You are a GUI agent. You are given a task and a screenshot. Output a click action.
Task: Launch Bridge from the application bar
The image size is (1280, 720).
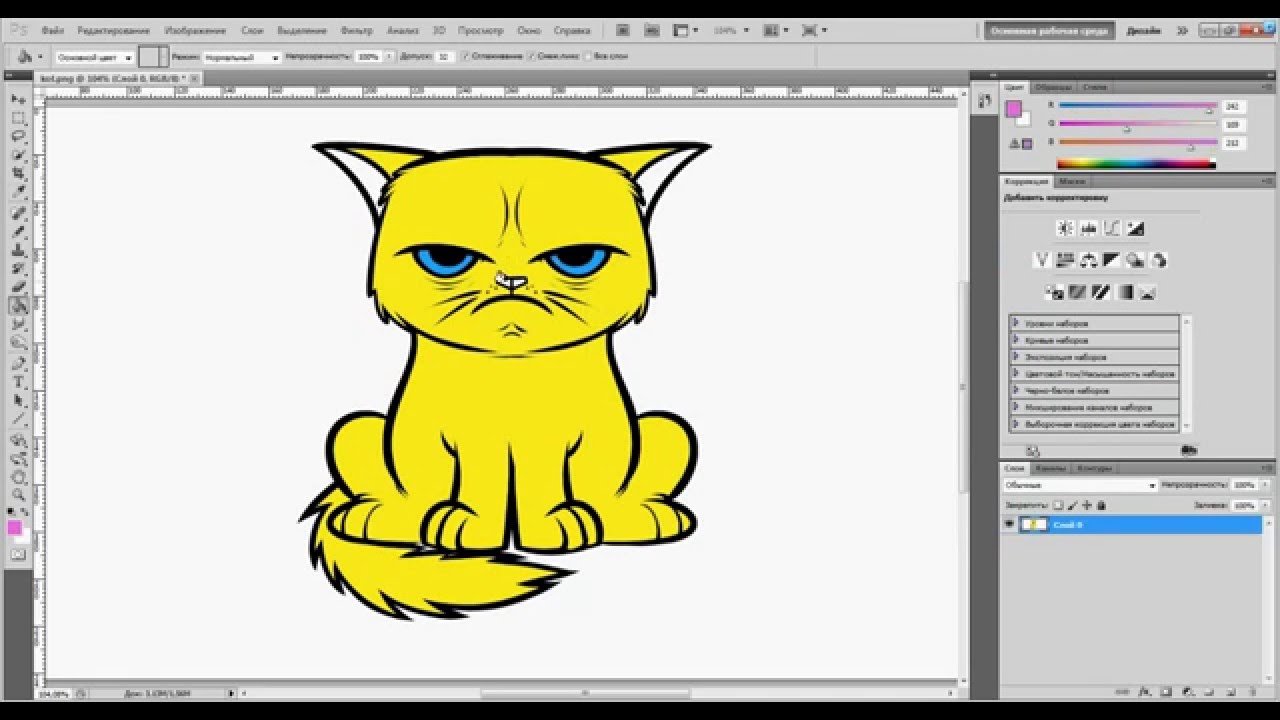click(x=621, y=30)
